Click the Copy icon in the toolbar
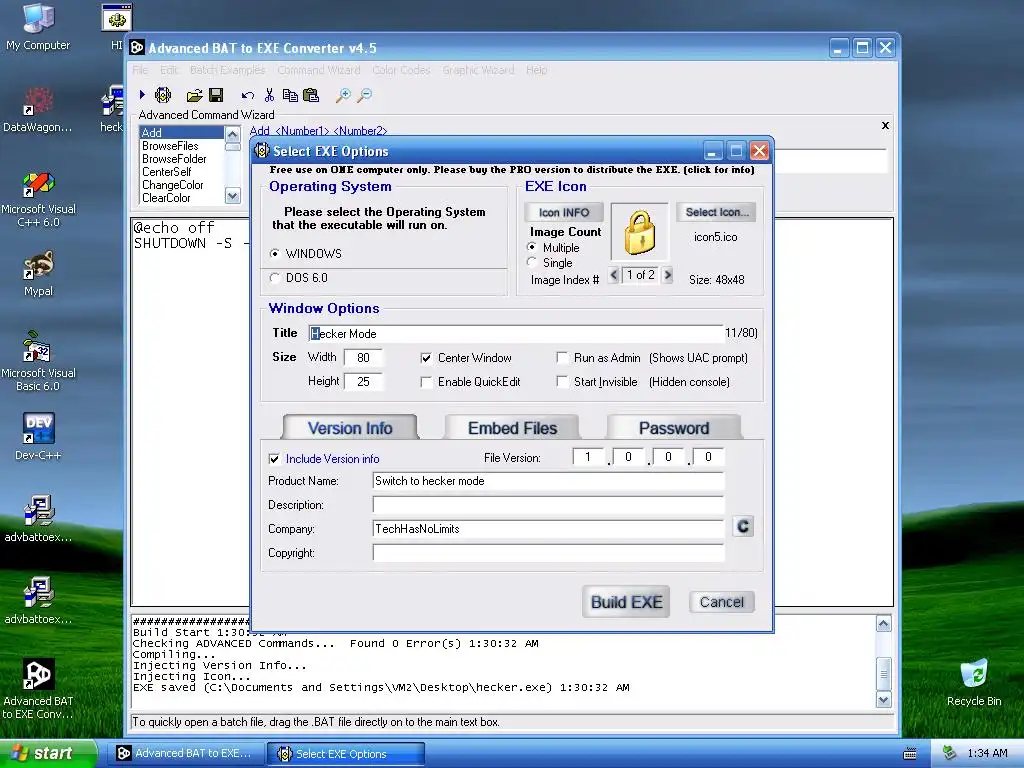 tap(290, 95)
